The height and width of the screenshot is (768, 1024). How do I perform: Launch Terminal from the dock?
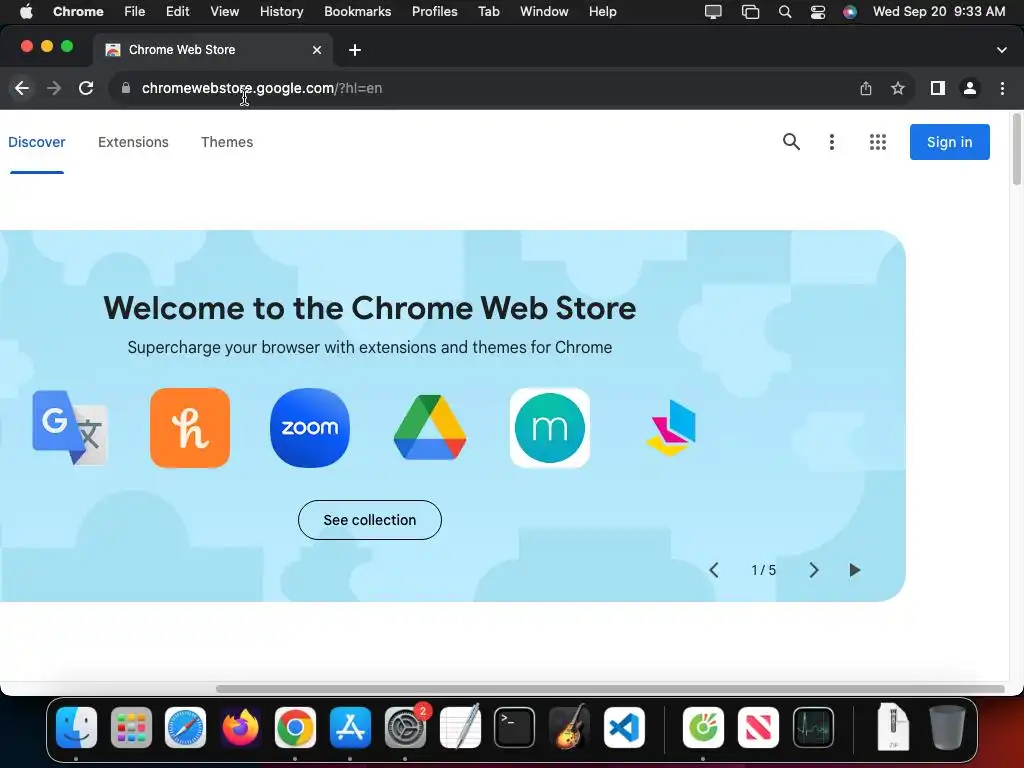tap(514, 727)
